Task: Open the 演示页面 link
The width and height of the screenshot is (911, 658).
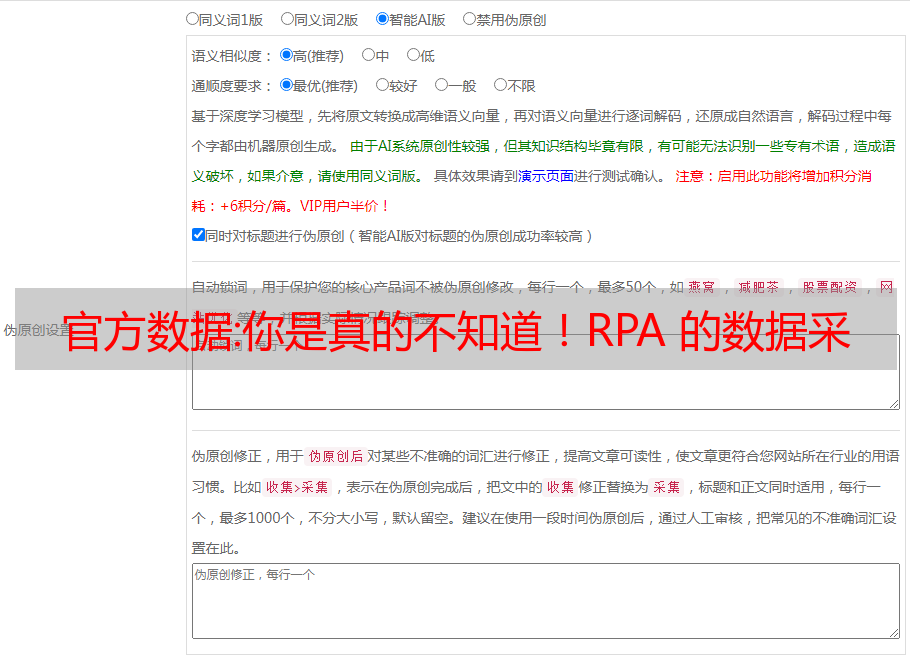Action: [x=545, y=176]
